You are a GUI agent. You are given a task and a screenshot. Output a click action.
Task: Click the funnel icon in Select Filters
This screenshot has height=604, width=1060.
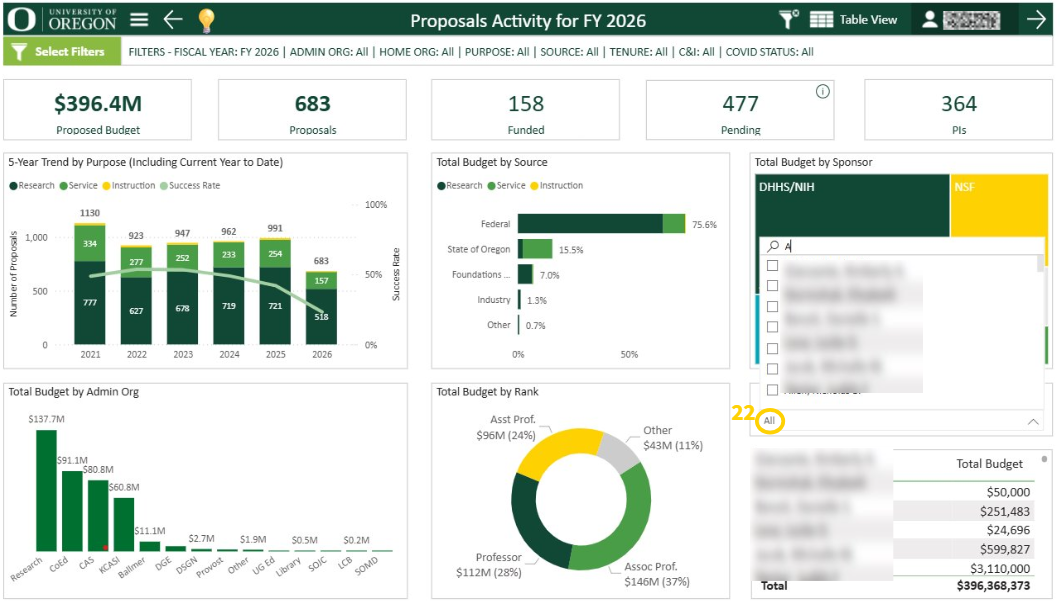coord(19,52)
